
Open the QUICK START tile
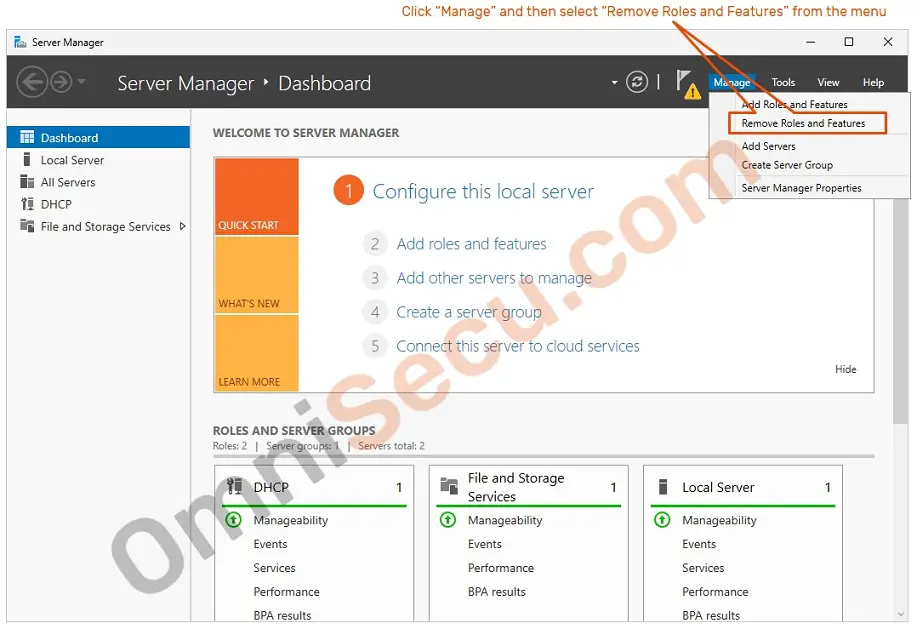257,196
